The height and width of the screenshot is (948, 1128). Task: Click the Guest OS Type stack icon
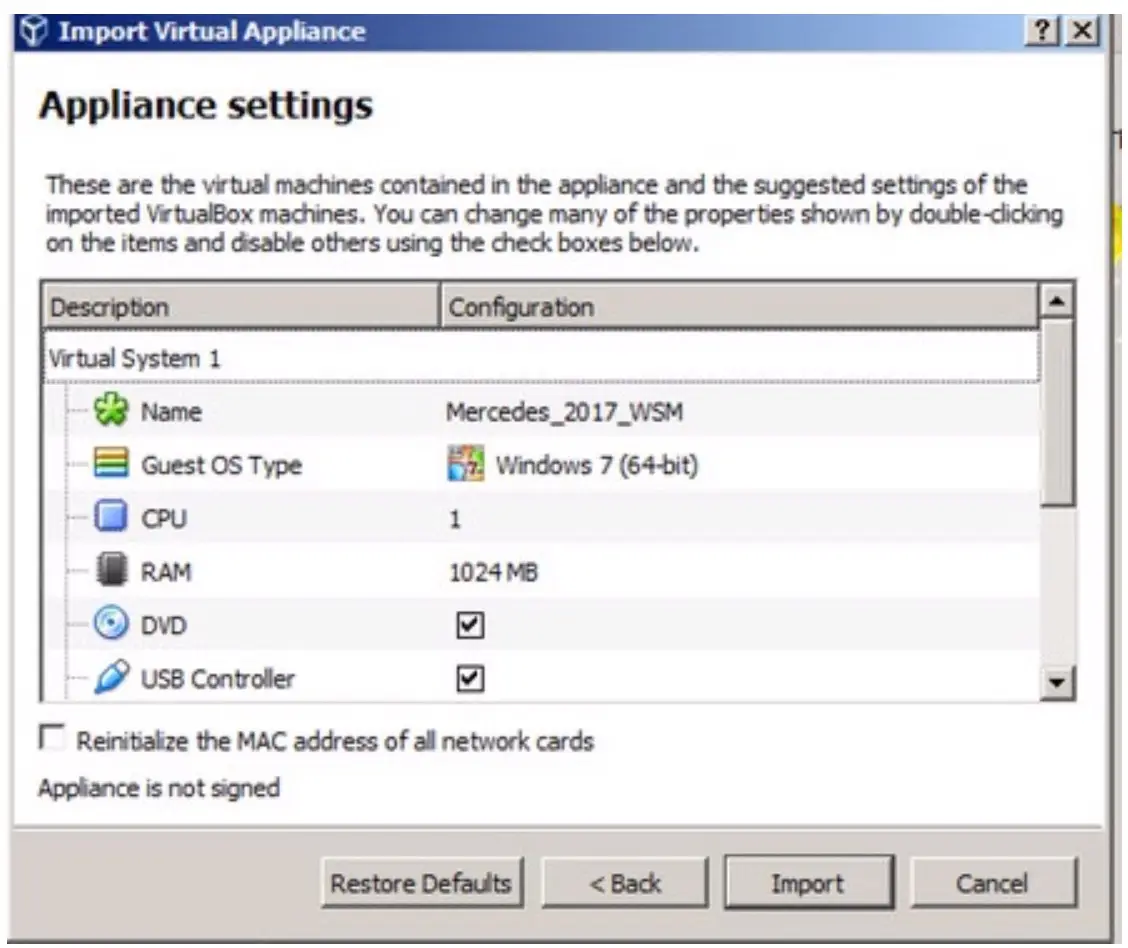click(110, 465)
